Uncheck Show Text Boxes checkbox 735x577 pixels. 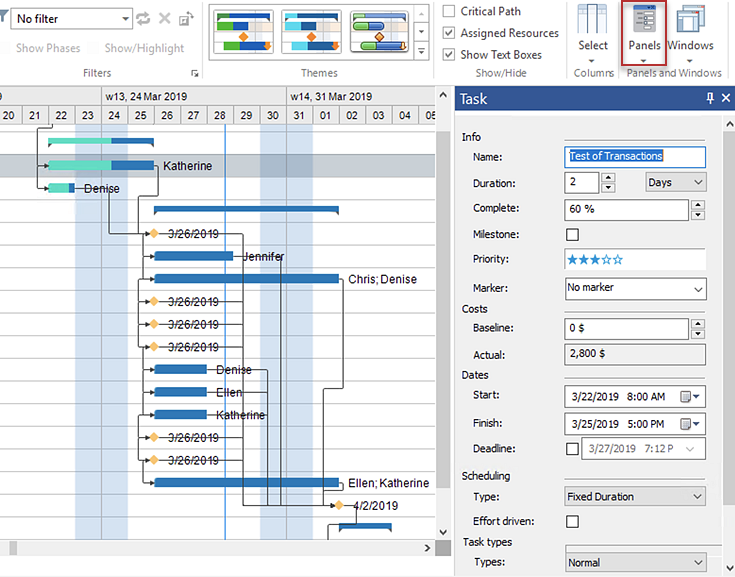449,54
